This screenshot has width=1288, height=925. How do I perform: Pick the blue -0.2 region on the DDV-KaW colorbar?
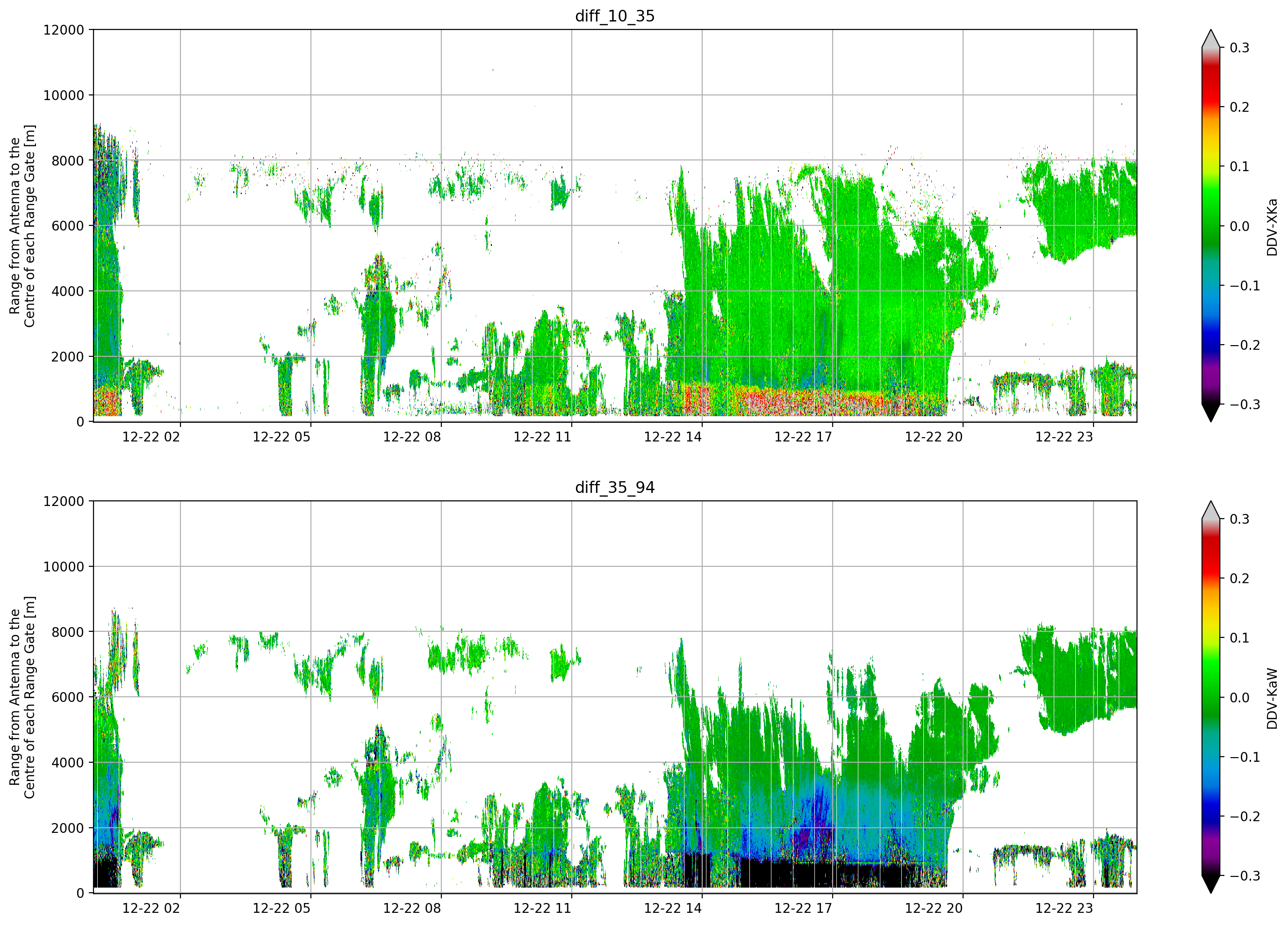click(x=1210, y=816)
